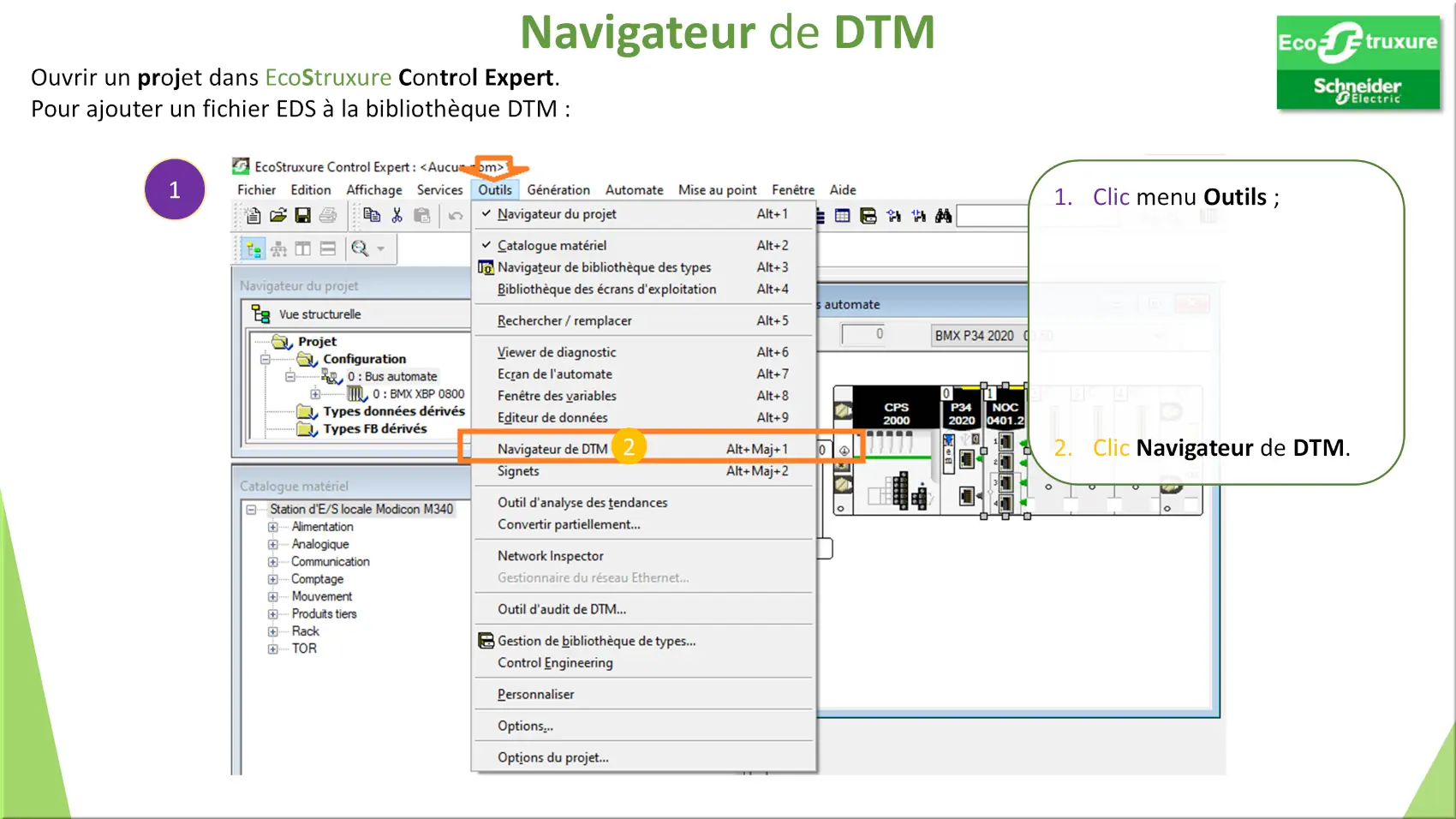1456x819 pixels.
Task: Click the Print toolbar icon
Action: coord(328,216)
